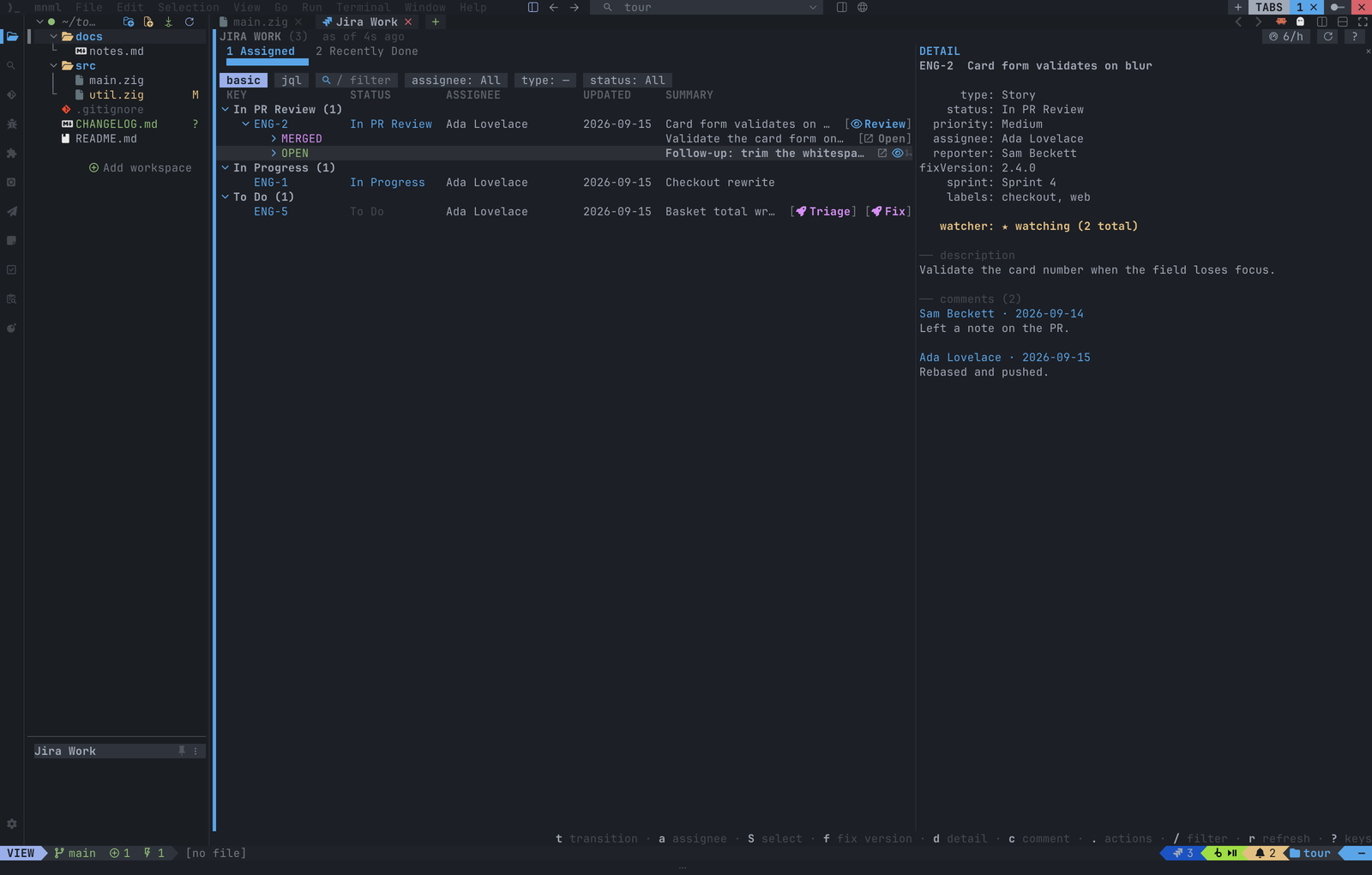Click the Jira count 3 status bar item
Screen dimensions: 1372x875
point(1183,853)
